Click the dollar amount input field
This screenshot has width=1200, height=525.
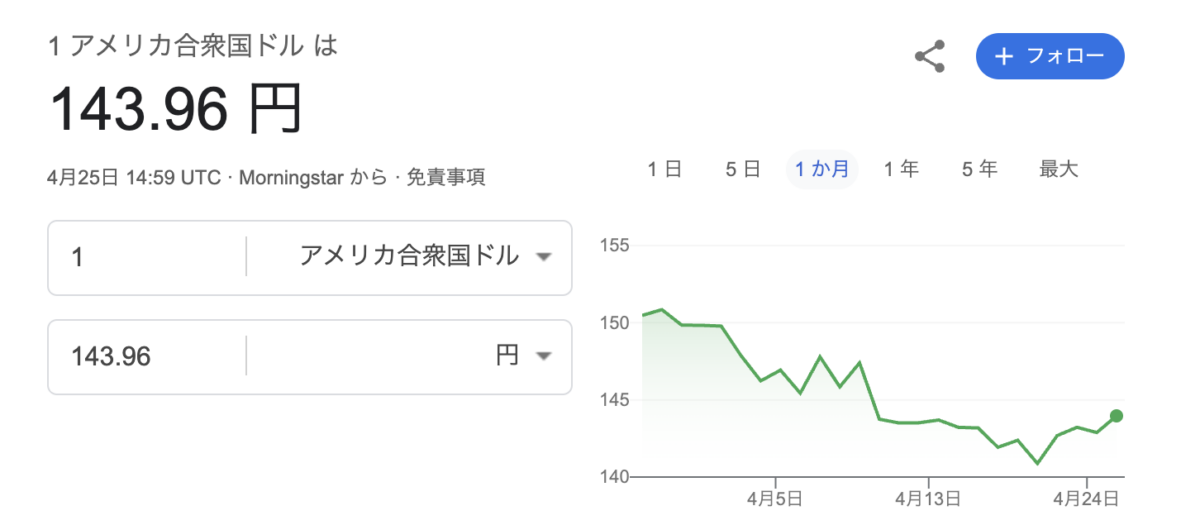click(x=147, y=257)
